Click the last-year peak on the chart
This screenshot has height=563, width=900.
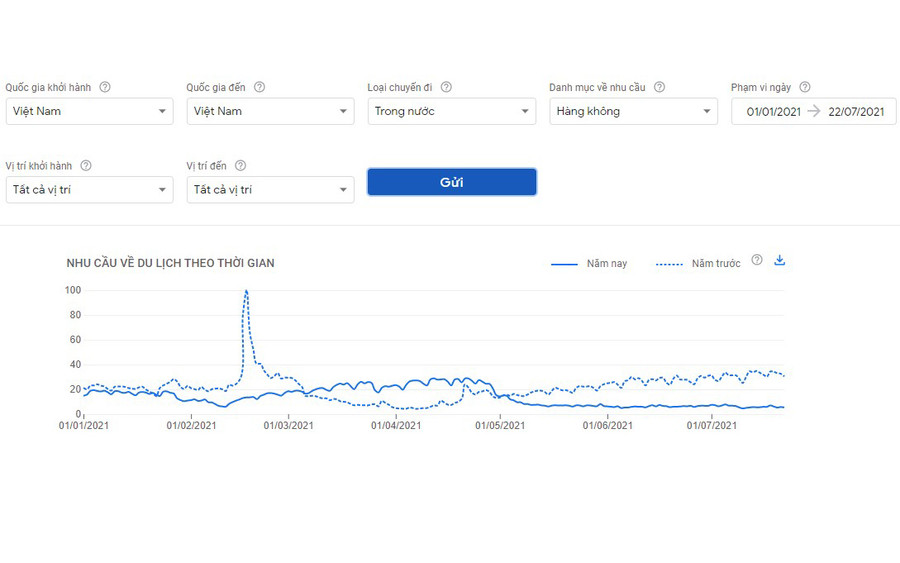(x=246, y=291)
